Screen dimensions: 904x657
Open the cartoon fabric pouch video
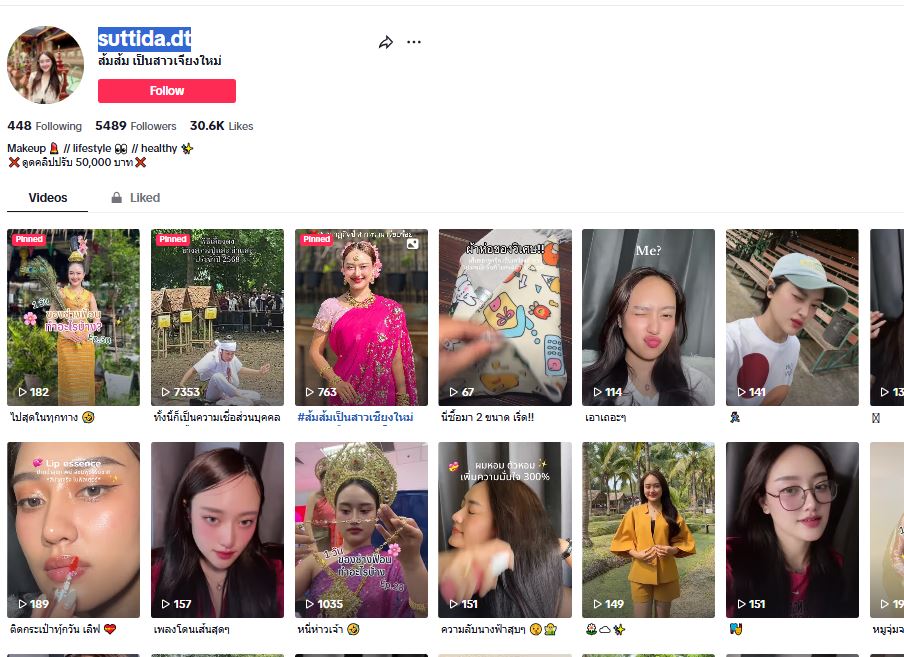tap(505, 317)
